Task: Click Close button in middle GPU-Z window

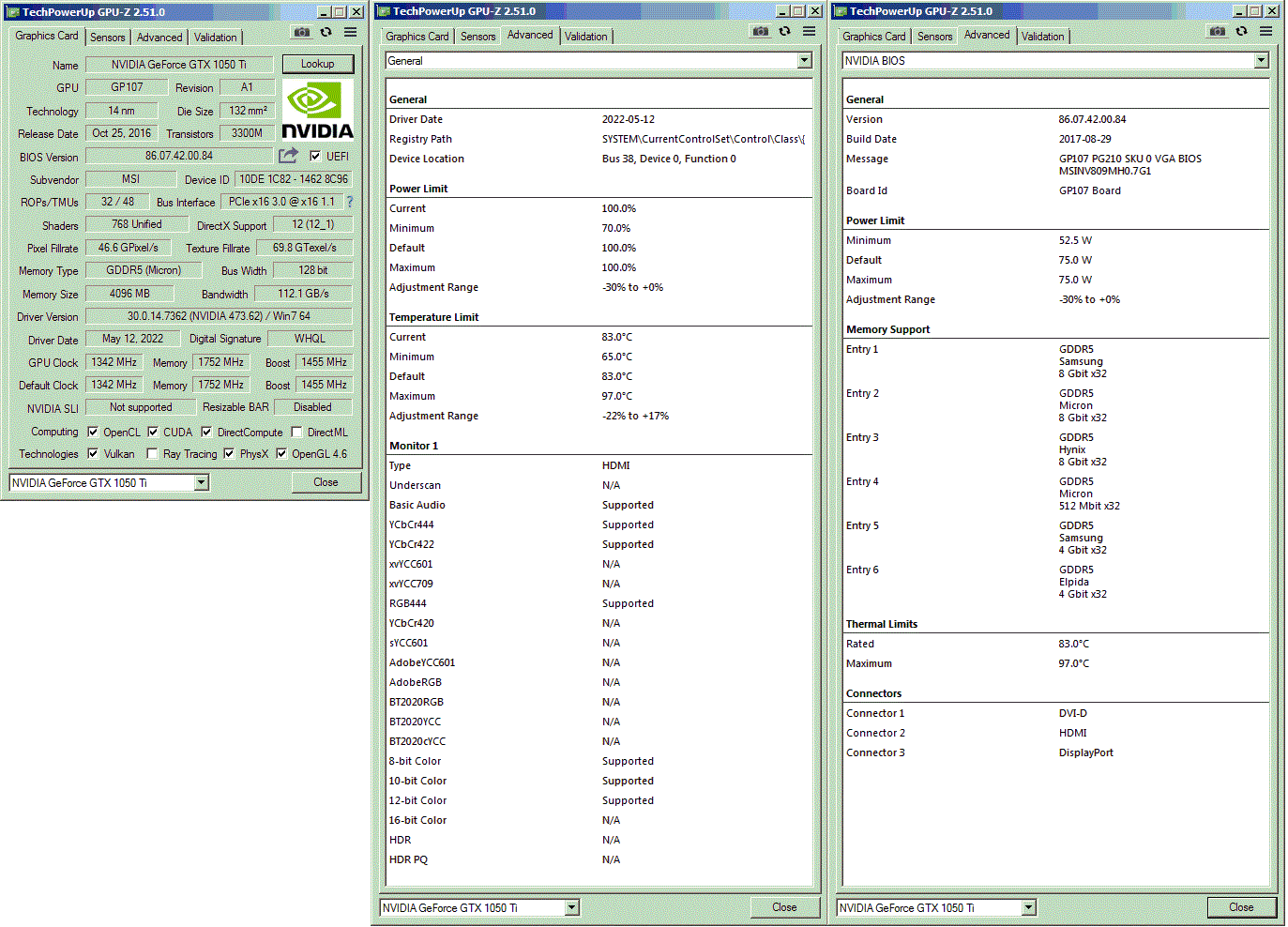Action: [784, 907]
